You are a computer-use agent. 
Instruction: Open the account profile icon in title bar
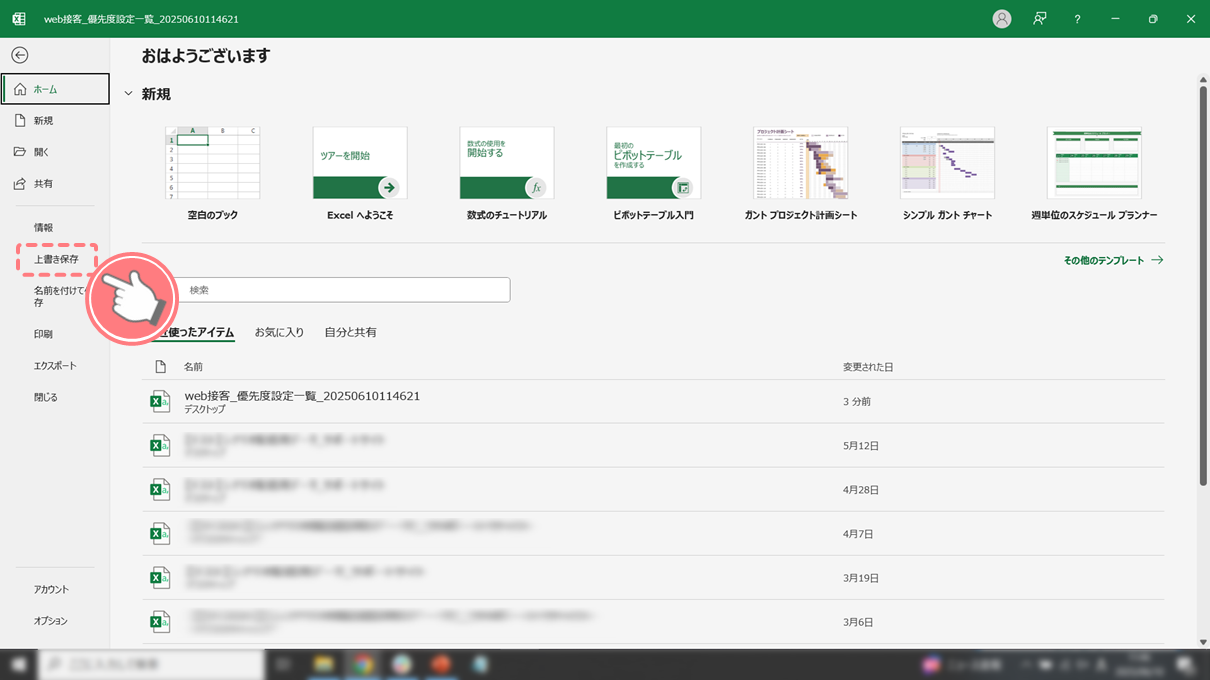1001,19
